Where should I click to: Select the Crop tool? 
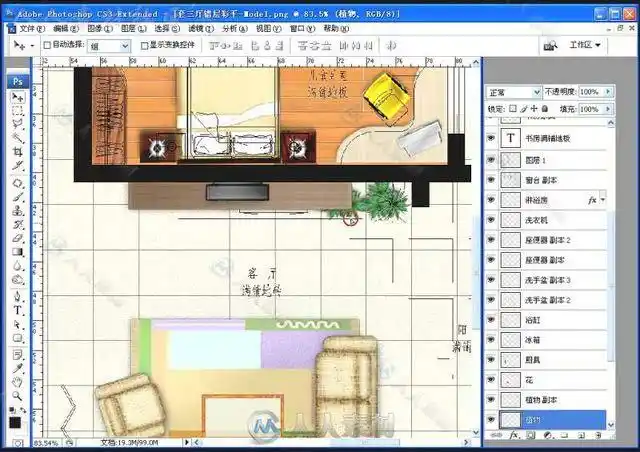(x=17, y=151)
